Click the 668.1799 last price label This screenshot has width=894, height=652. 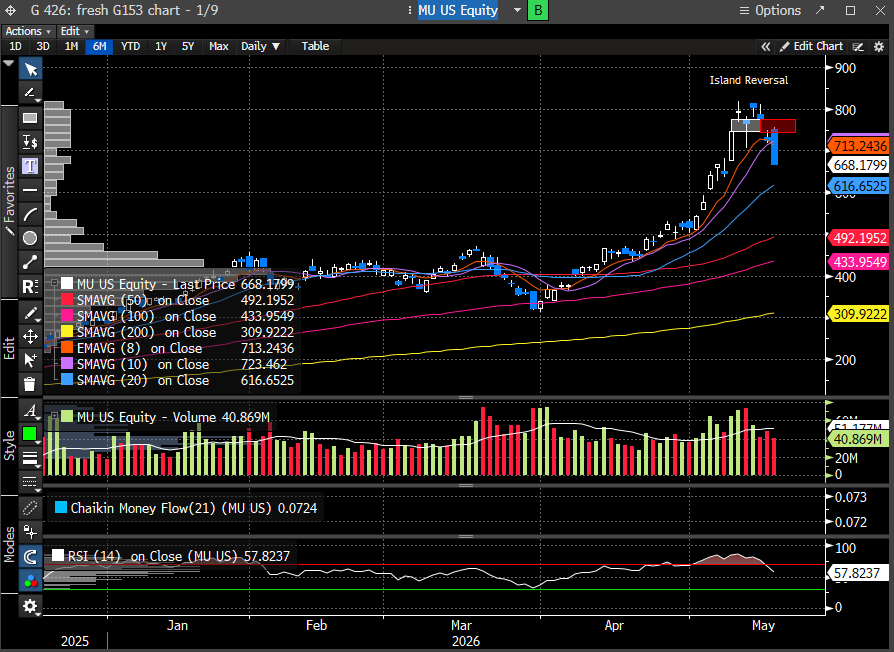click(860, 165)
